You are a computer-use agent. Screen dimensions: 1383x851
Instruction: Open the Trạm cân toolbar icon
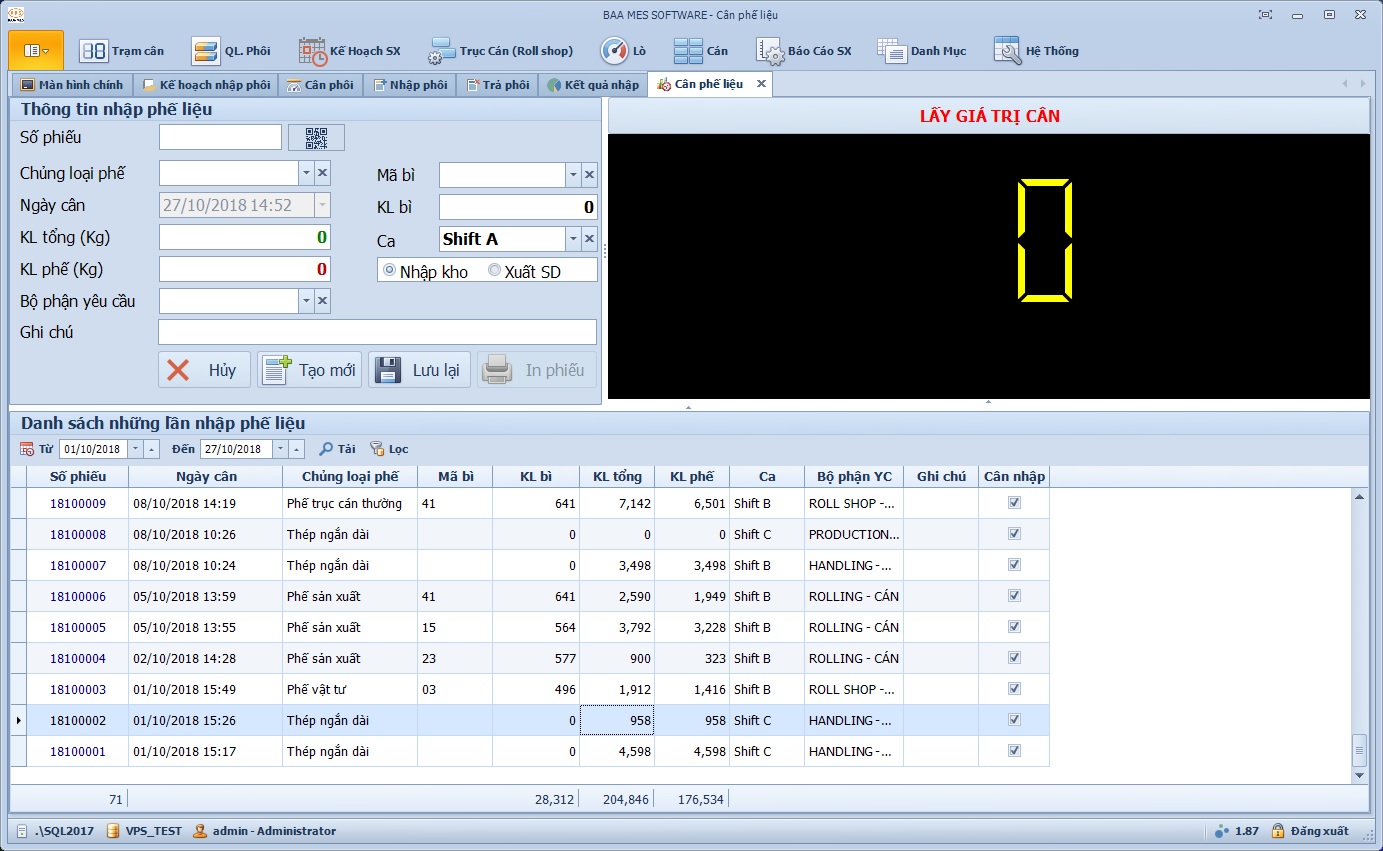coord(94,51)
